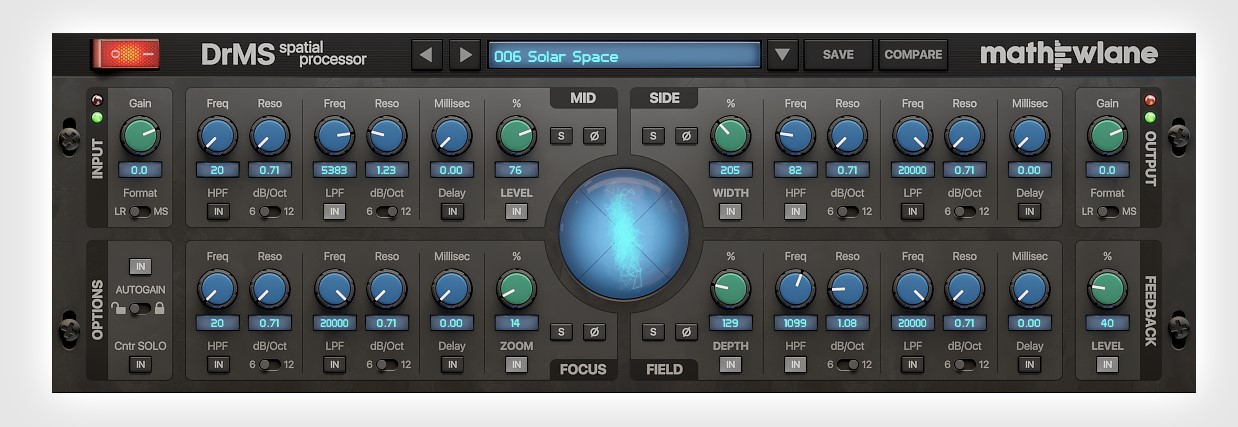Enable the Mid LEVEL IN button
Screen dimensions: 1238x427
(x=516, y=212)
